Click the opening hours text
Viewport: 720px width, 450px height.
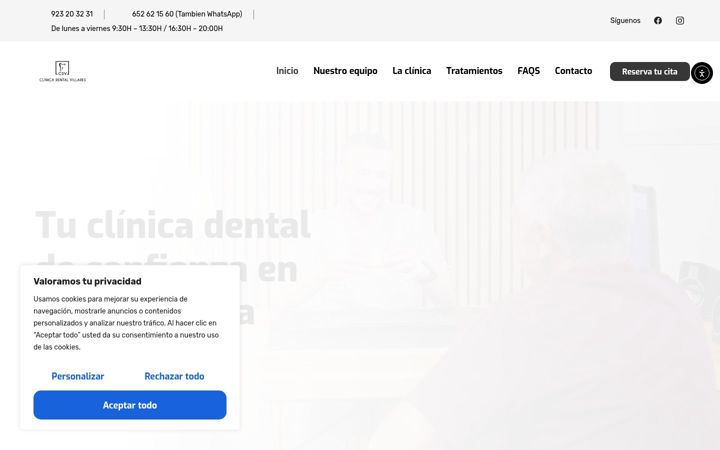[x=137, y=28]
